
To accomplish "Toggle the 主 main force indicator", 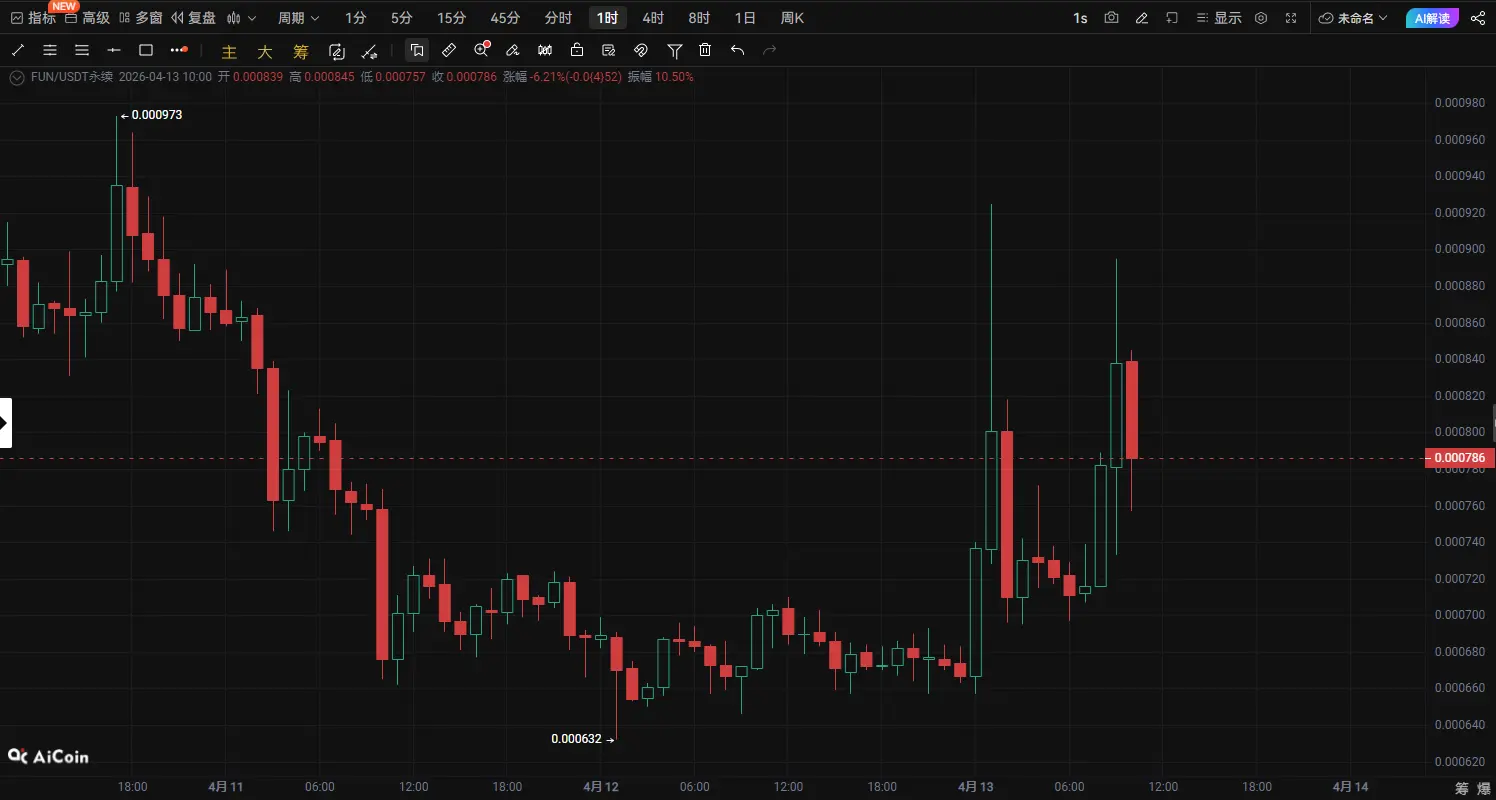I will tap(229, 51).
